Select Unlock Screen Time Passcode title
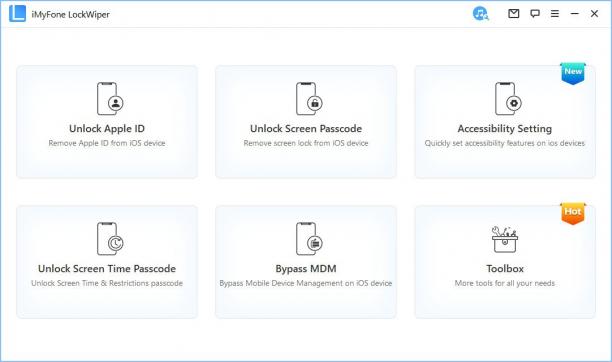 click(x=107, y=269)
